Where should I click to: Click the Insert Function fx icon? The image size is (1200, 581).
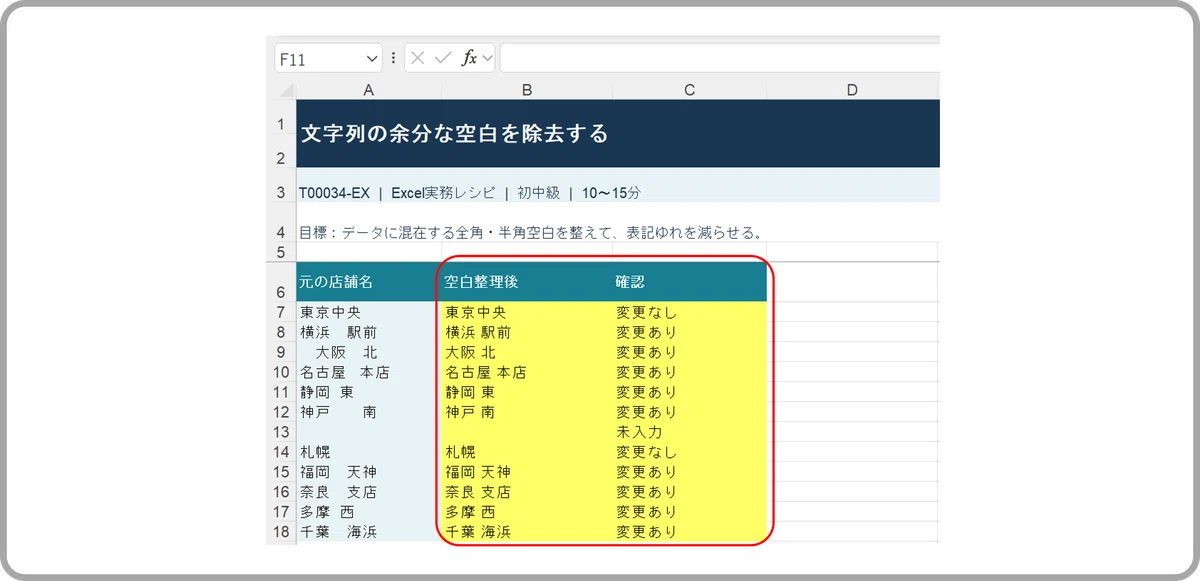(x=469, y=58)
